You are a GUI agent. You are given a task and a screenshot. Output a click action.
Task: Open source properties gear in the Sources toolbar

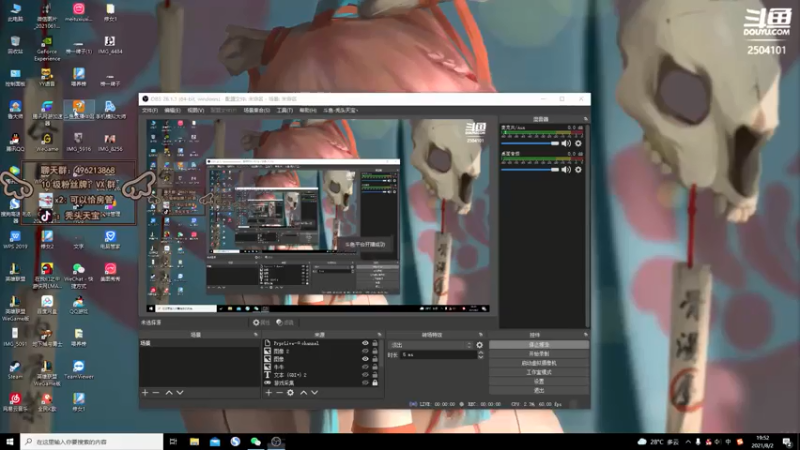[290, 393]
